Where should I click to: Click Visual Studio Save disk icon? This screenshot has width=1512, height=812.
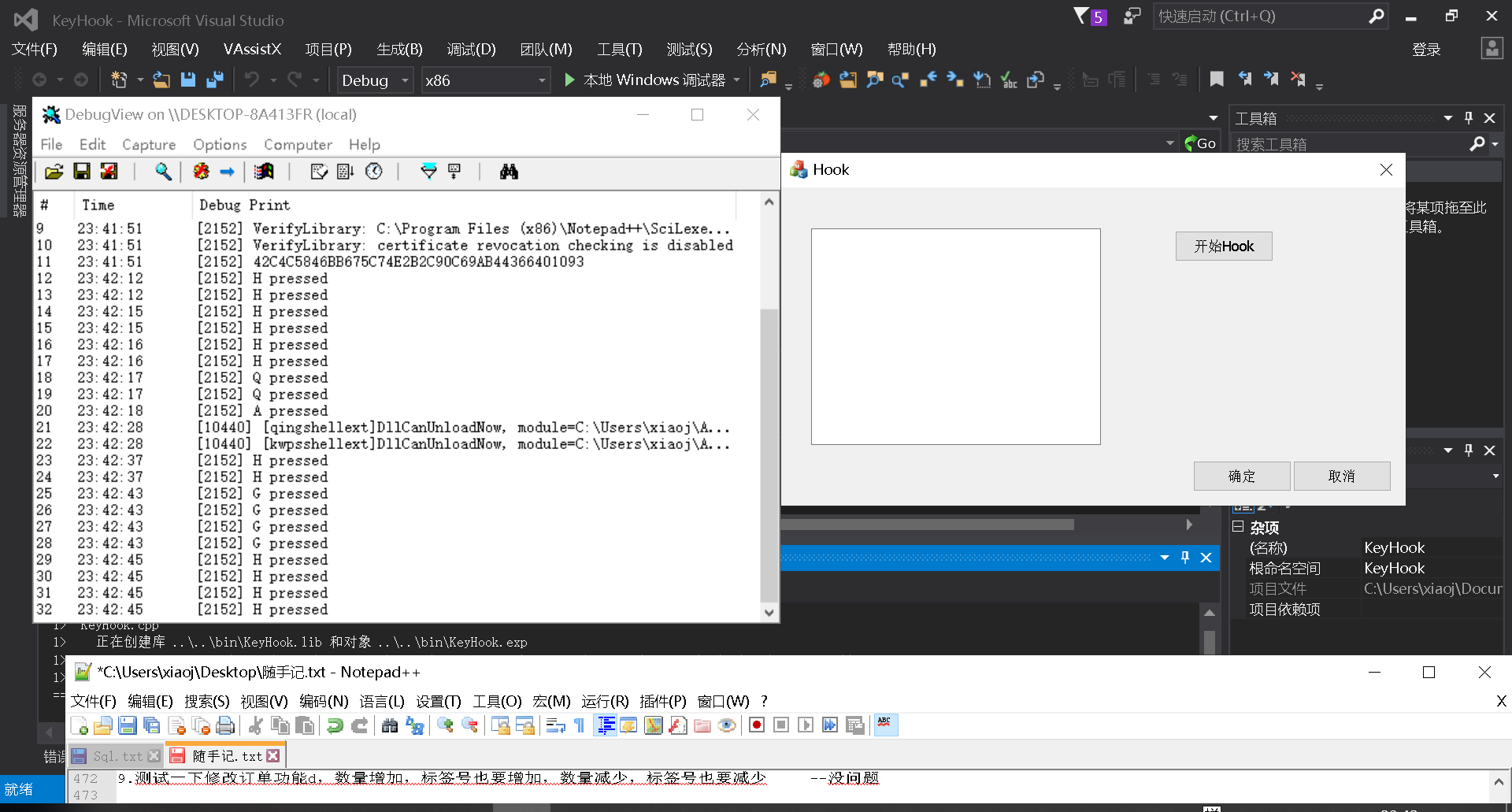tap(188, 80)
